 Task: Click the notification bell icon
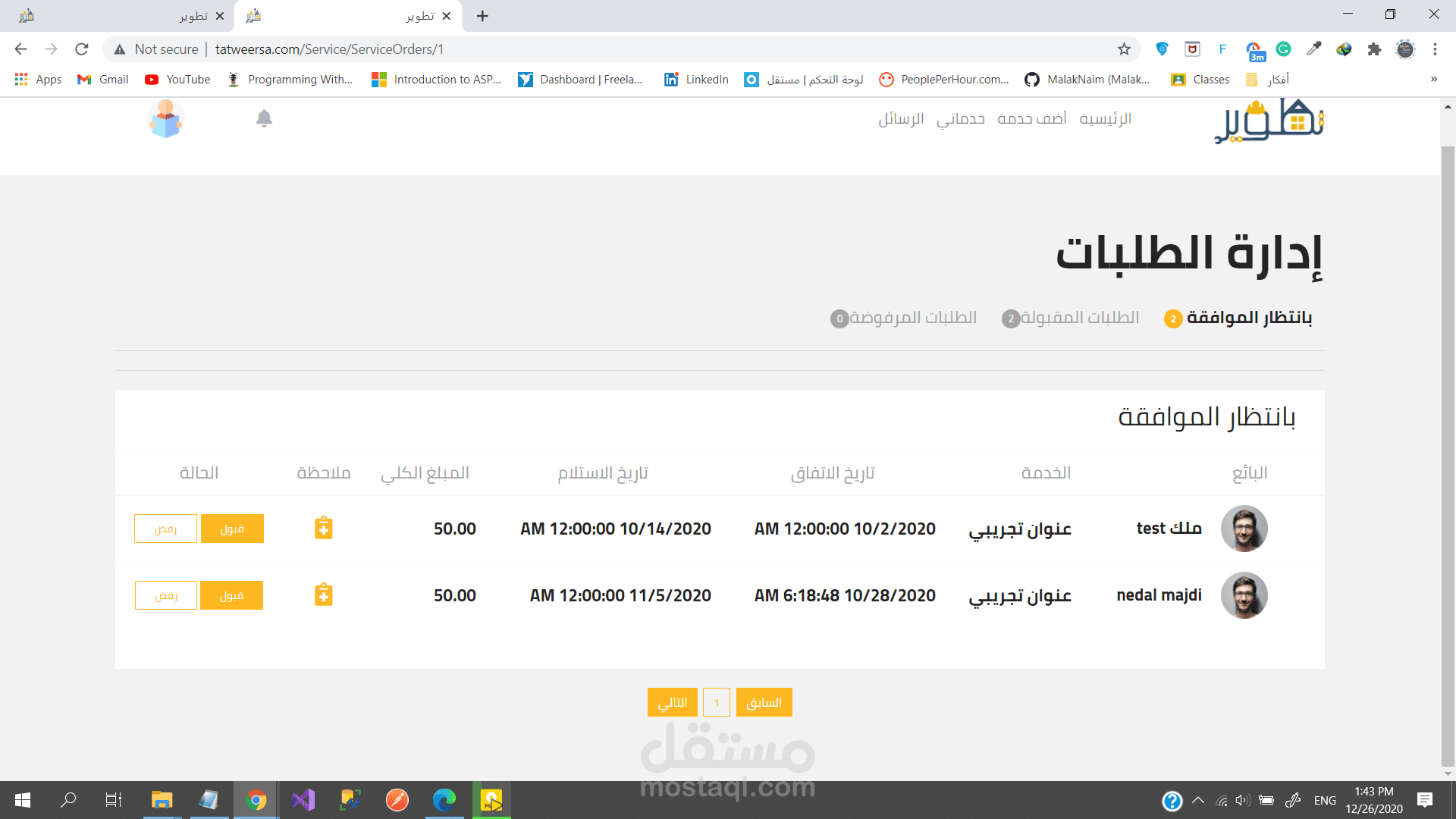(264, 118)
